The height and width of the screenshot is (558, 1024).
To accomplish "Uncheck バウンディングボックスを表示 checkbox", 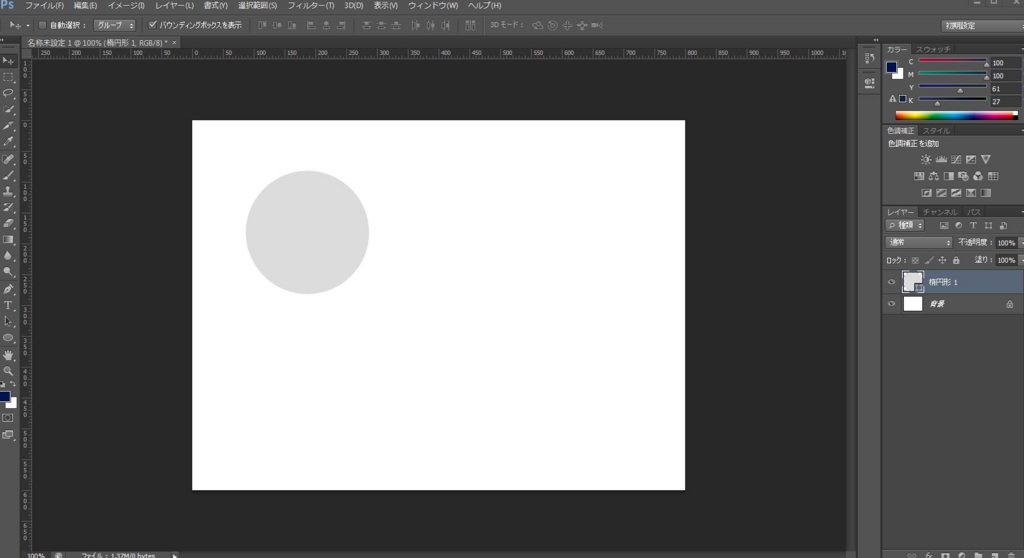I will (153, 25).
